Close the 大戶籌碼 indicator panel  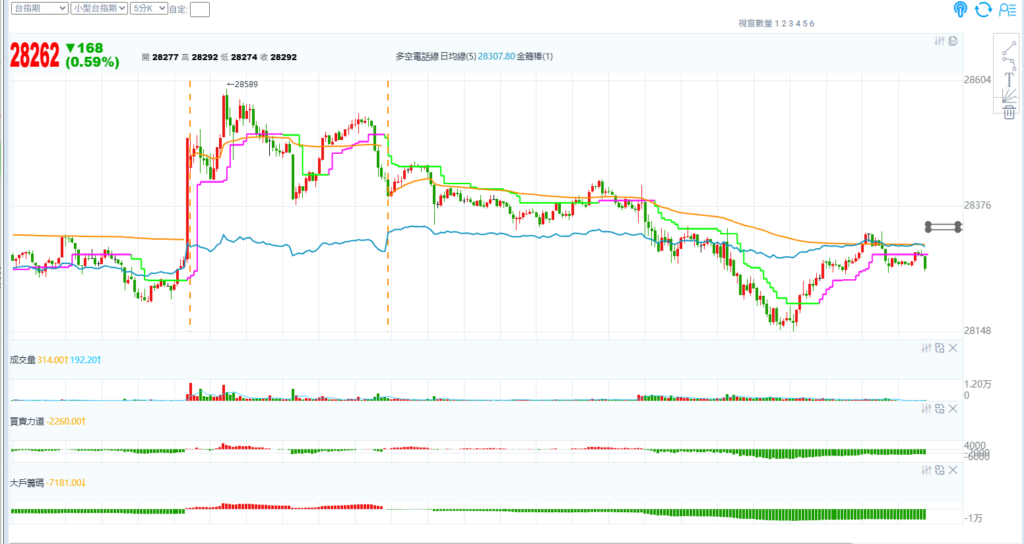click(x=953, y=468)
